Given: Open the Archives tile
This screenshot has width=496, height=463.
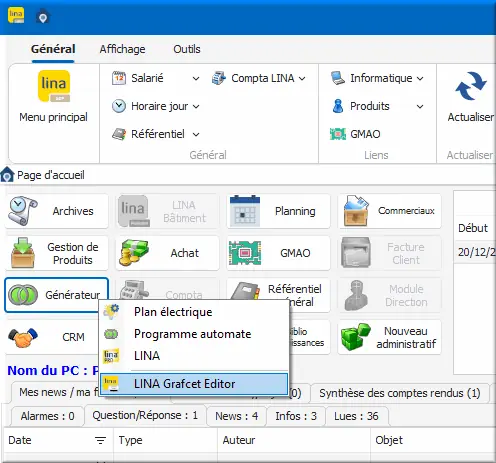Looking at the screenshot, I should 57,211.
